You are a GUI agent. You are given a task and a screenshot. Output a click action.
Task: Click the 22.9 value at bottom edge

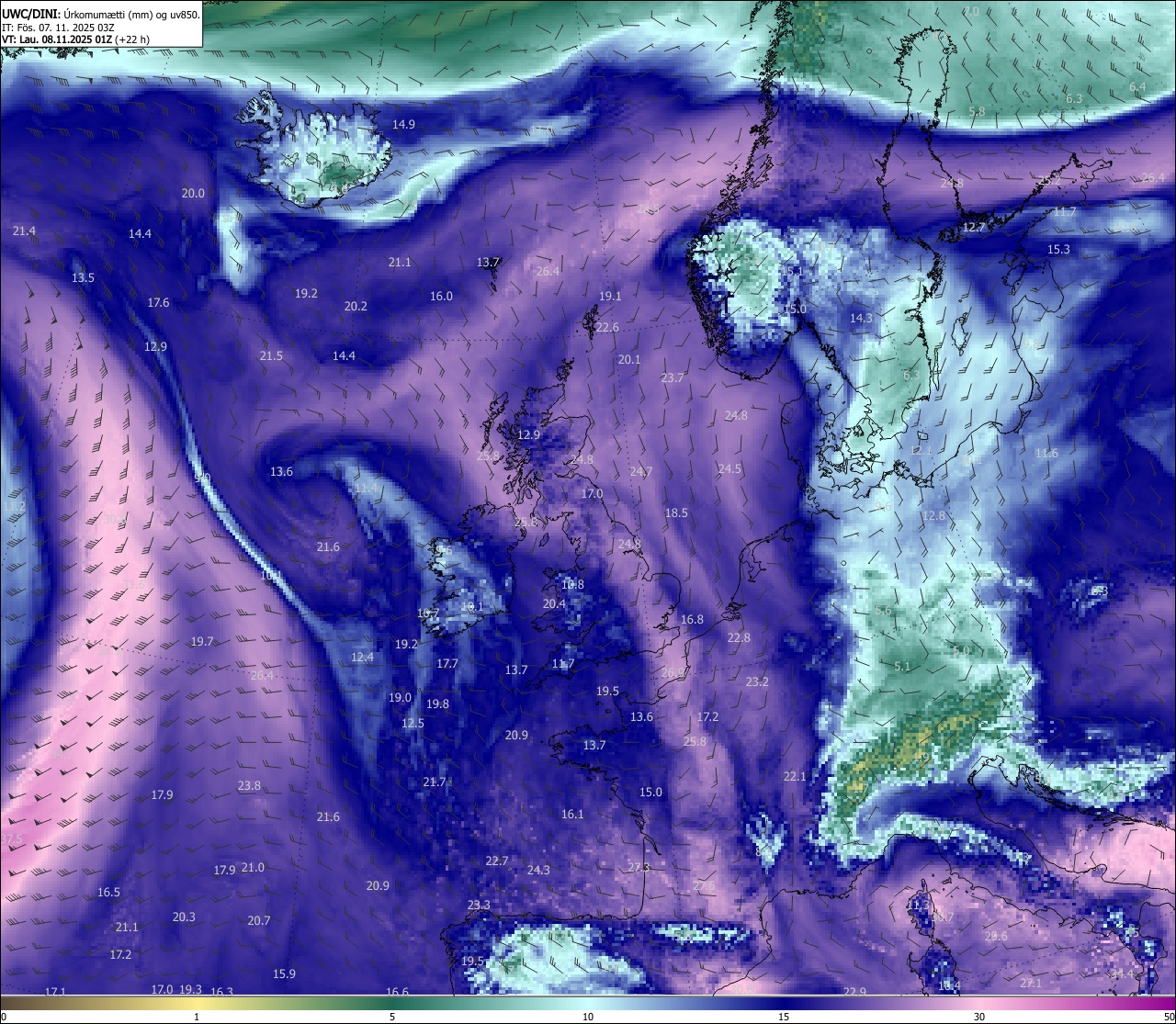click(854, 992)
